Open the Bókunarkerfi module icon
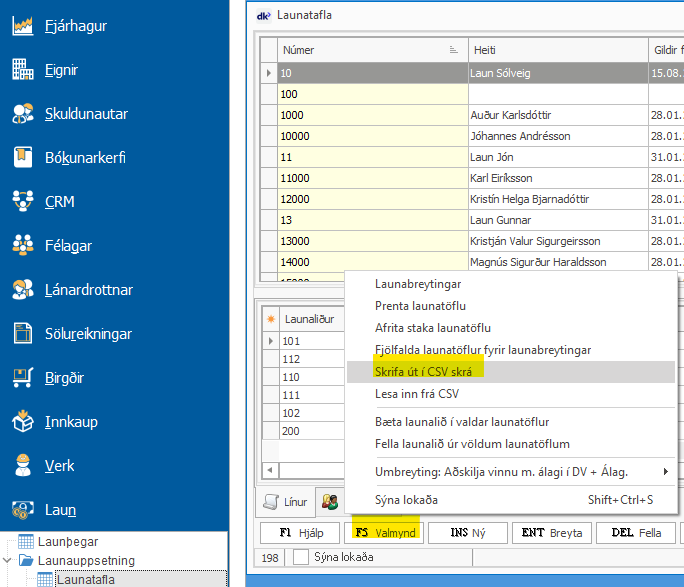 tap(23, 158)
